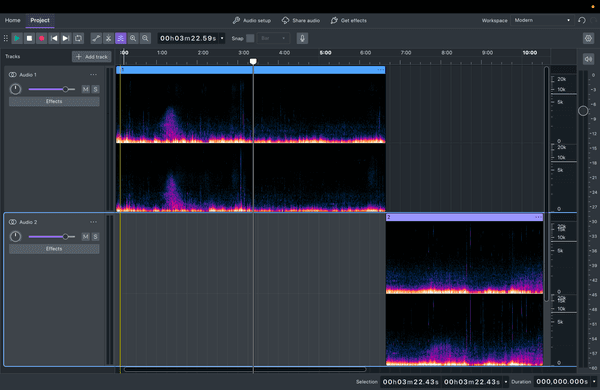
Task: Switch to the Home tab
Action: click(13, 20)
